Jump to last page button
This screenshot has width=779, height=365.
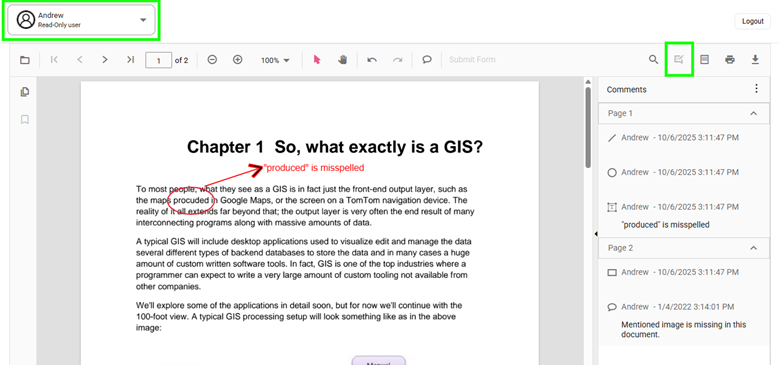pyautogui.click(x=130, y=60)
